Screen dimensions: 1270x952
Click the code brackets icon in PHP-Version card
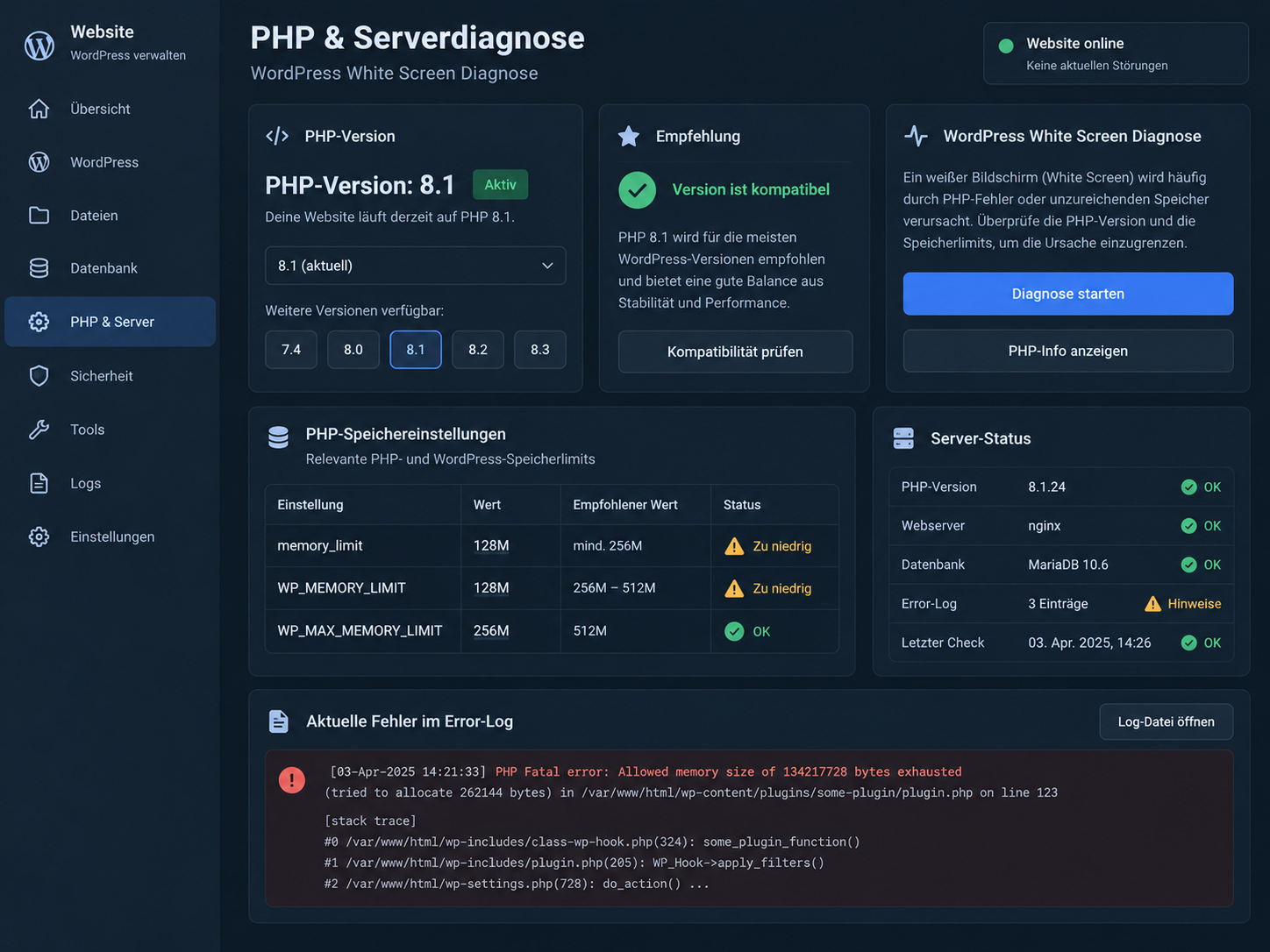[277, 136]
